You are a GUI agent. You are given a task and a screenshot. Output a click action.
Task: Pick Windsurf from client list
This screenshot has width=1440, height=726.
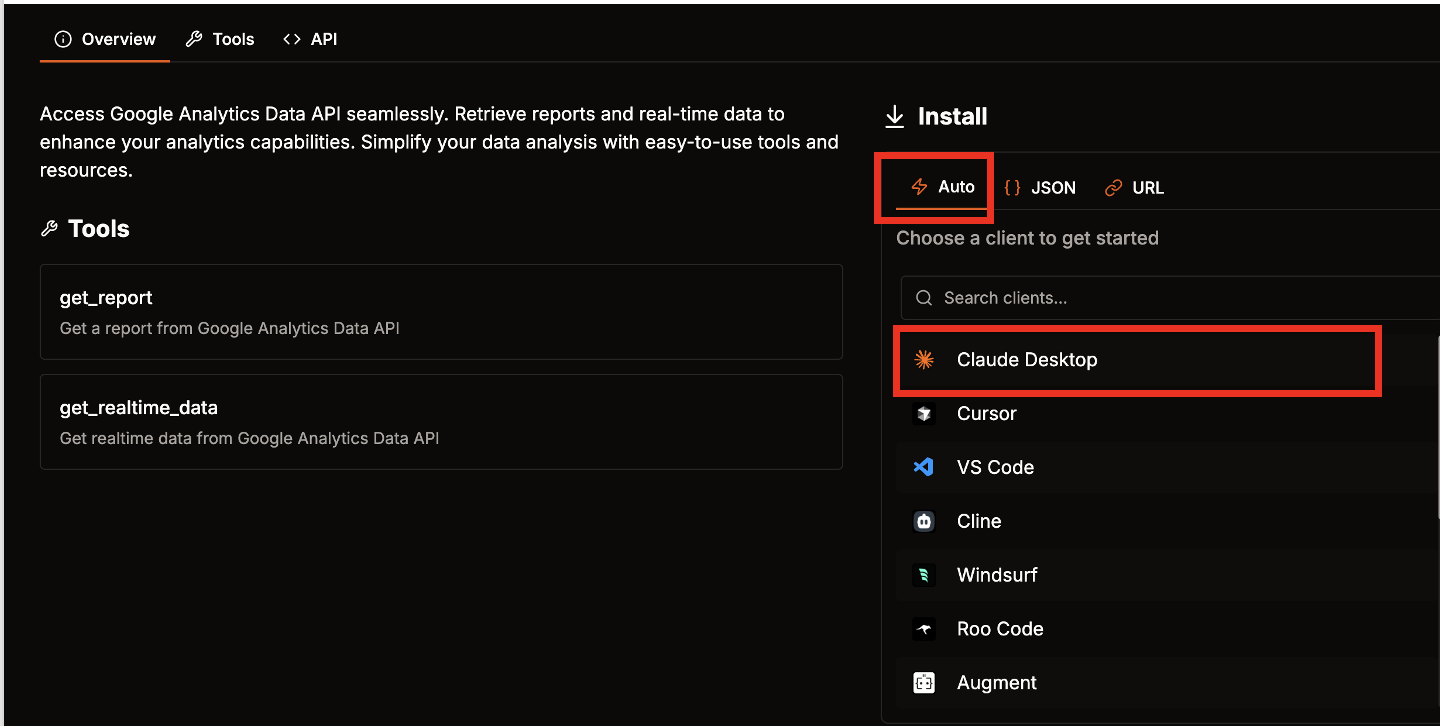click(x=1168, y=575)
